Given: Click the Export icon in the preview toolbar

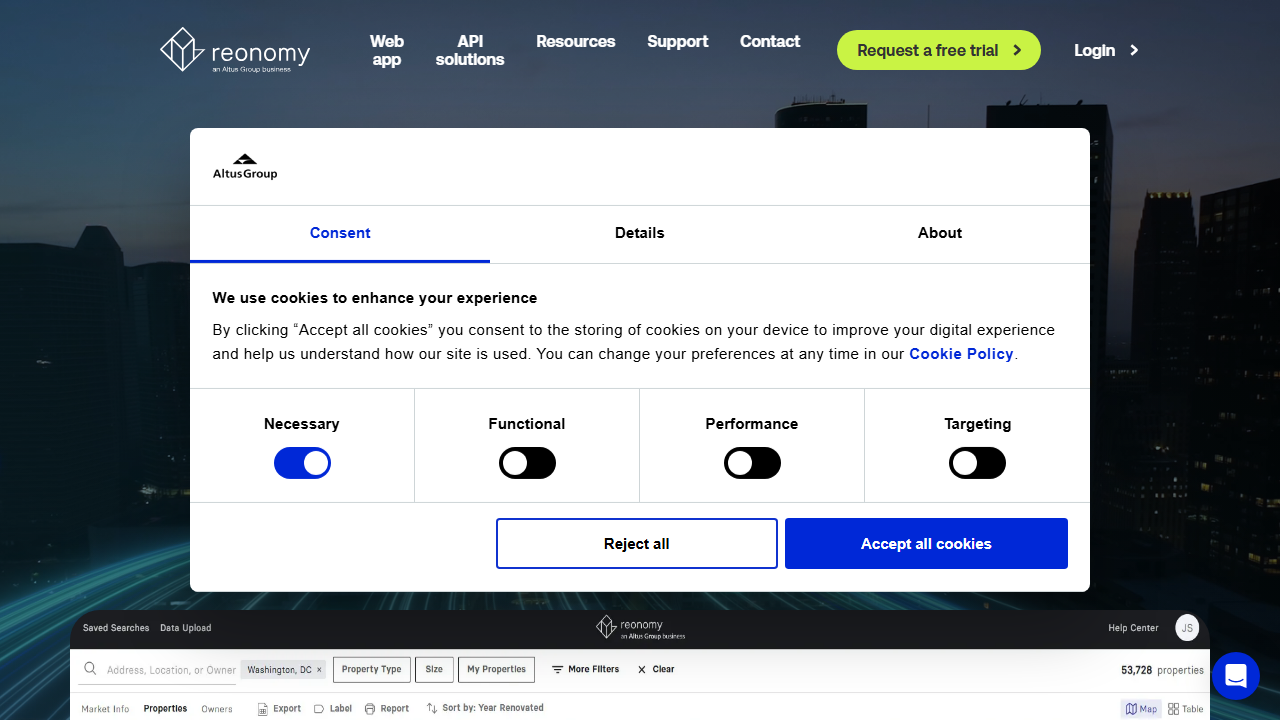Looking at the screenshot, I should click(x=263, y=709).
